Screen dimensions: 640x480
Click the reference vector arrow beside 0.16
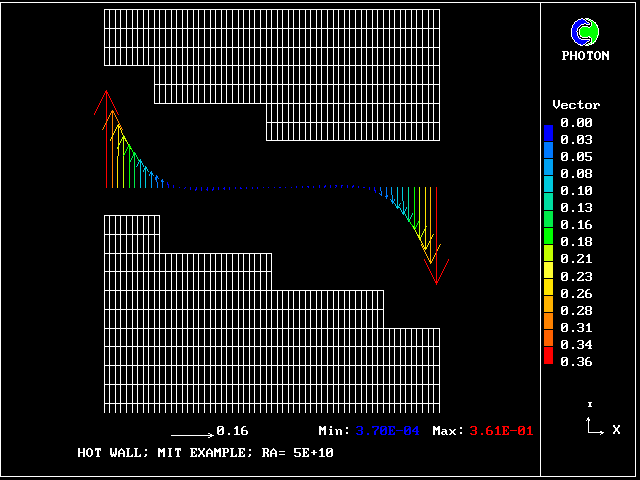click(192, 434)
